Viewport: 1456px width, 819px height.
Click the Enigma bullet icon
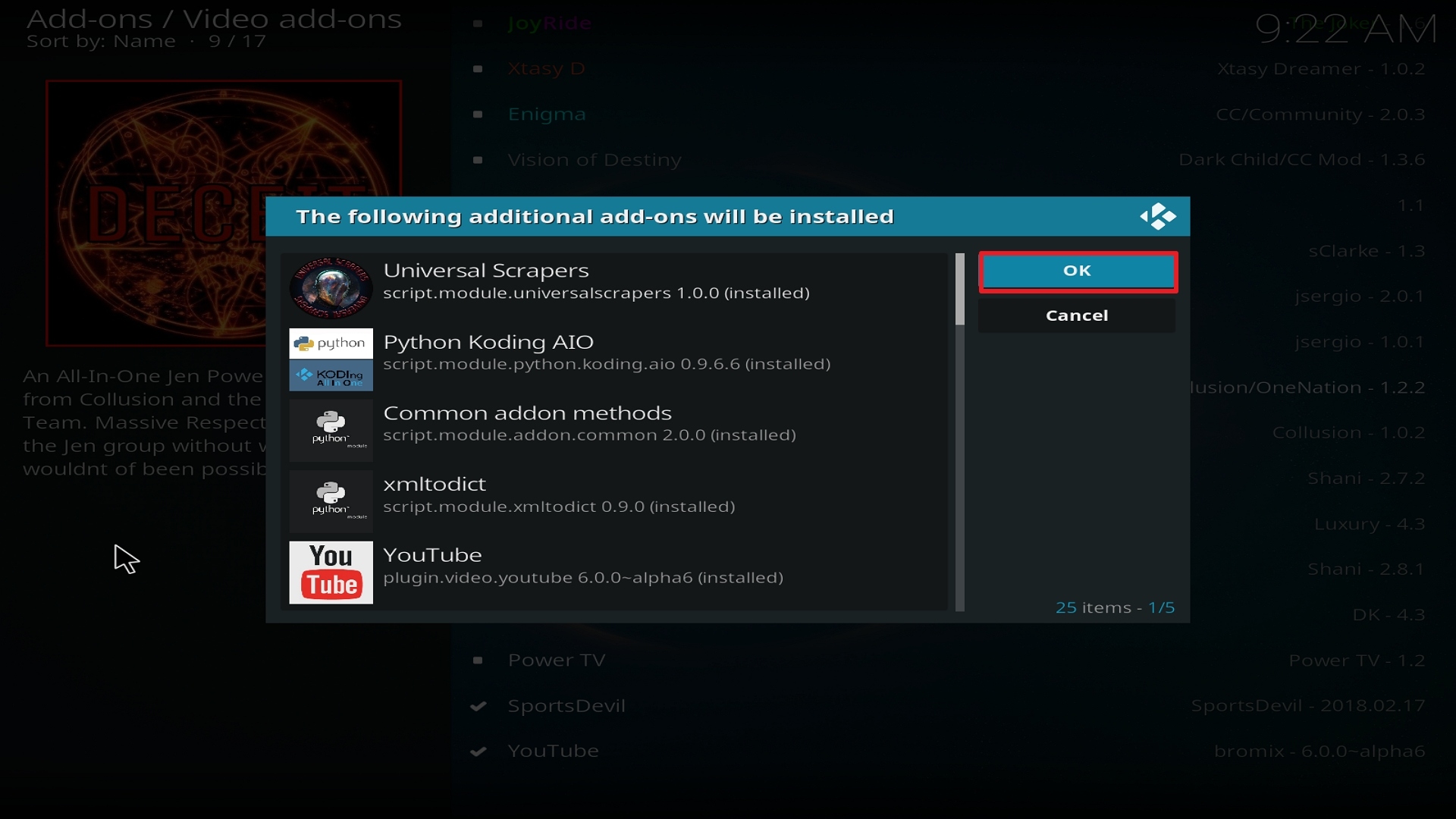tap(478, 115)
